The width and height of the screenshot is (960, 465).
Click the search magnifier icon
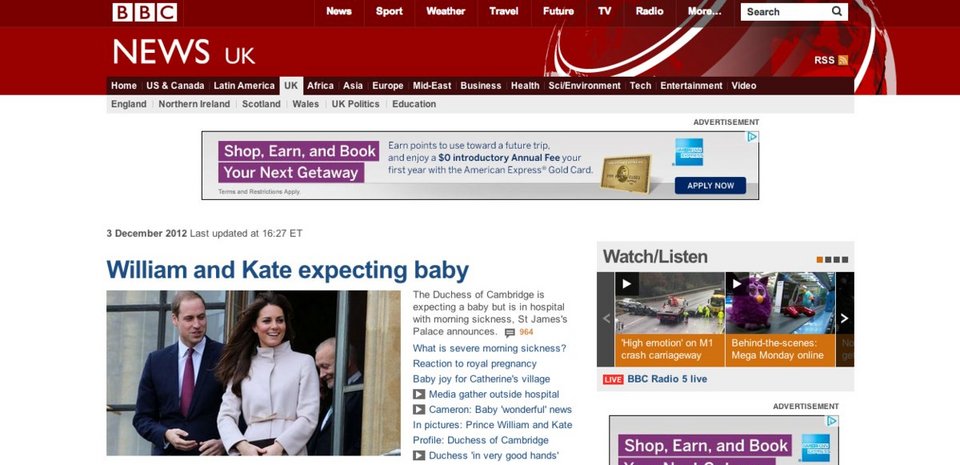pyautogui.click(x=836, y=11)
